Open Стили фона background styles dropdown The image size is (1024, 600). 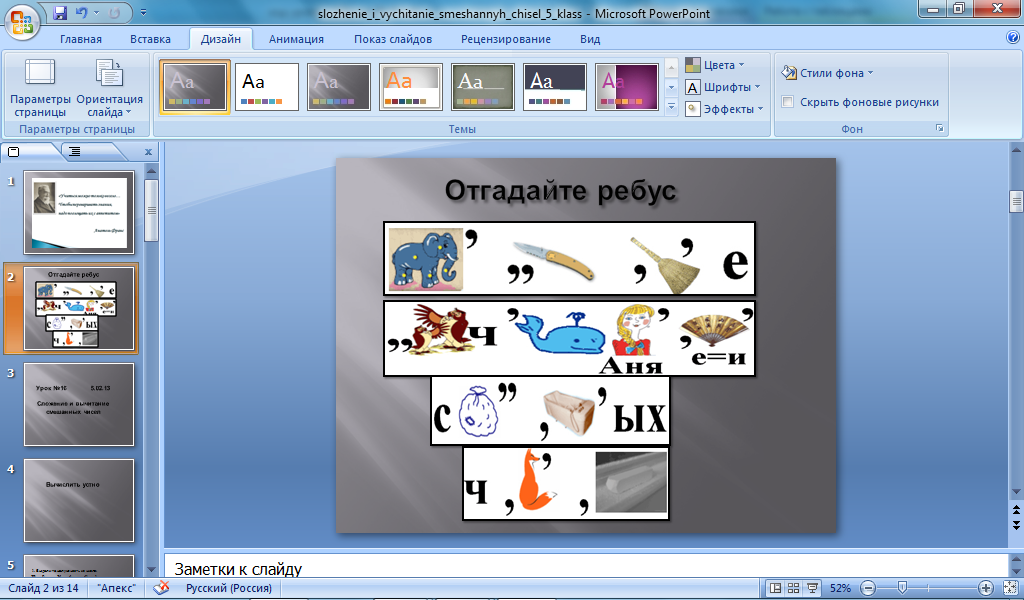[x=827, y=73]
